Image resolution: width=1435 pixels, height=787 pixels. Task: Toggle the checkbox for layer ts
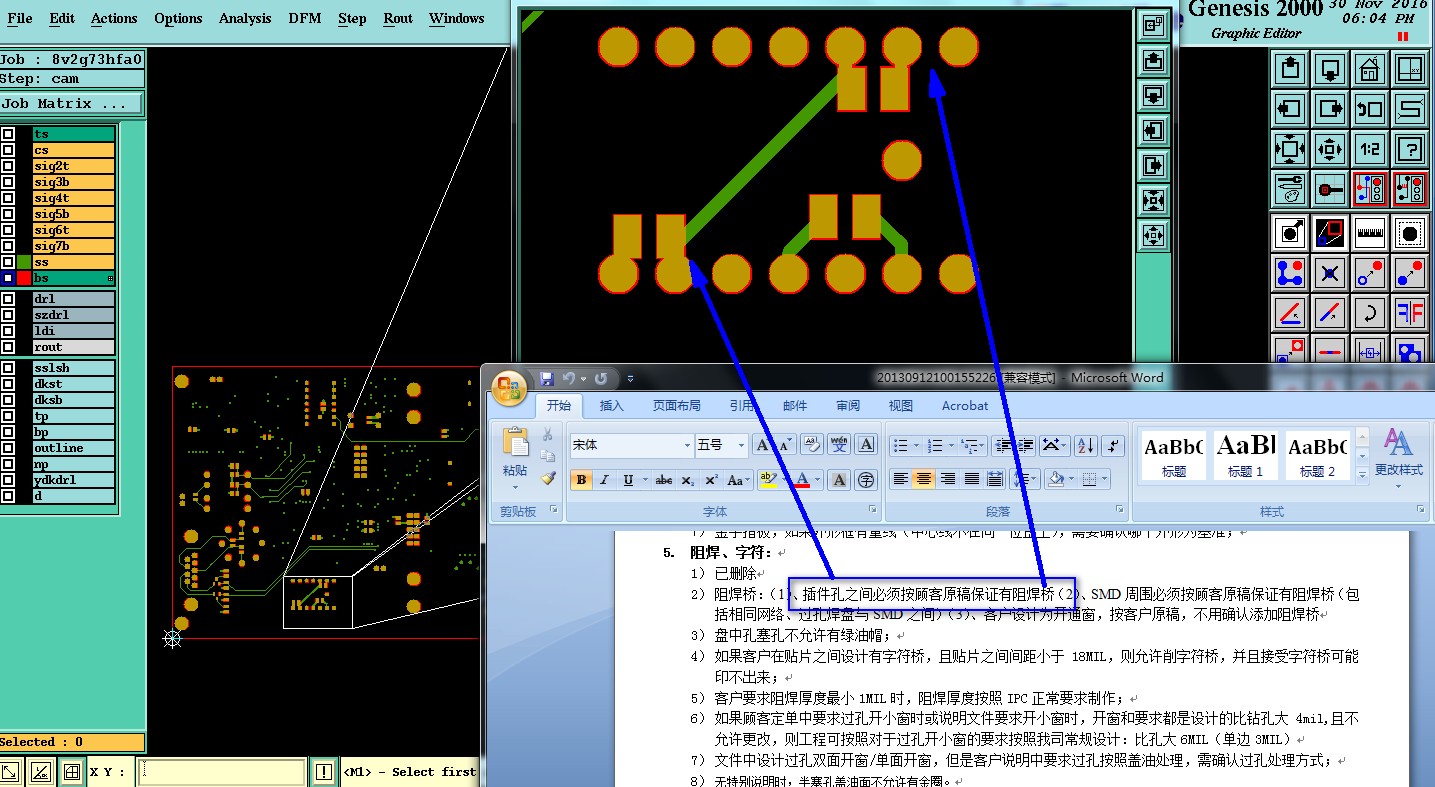[8, 134]
